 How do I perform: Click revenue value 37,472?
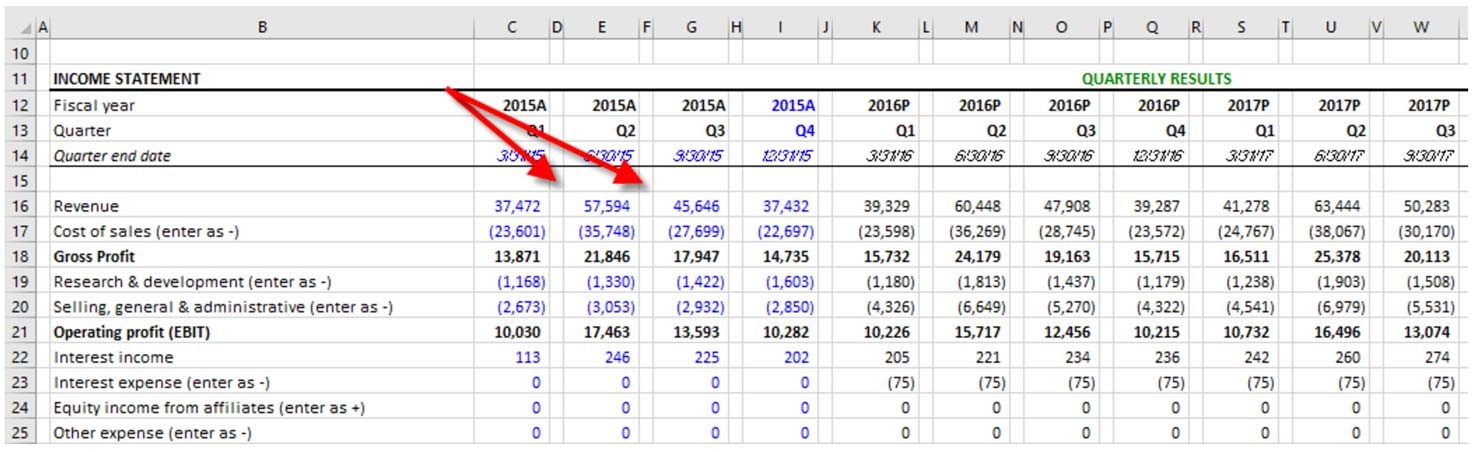pyautogui.click(x=518, y=206)
